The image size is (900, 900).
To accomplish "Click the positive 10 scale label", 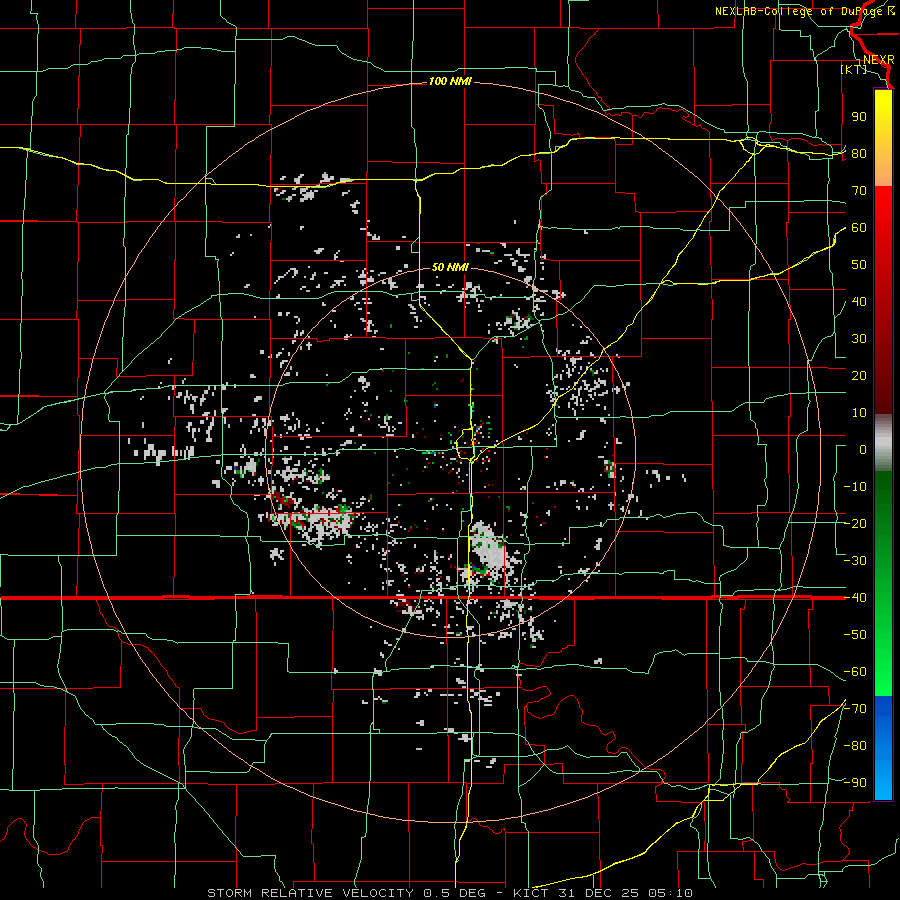I will (859, 413).
